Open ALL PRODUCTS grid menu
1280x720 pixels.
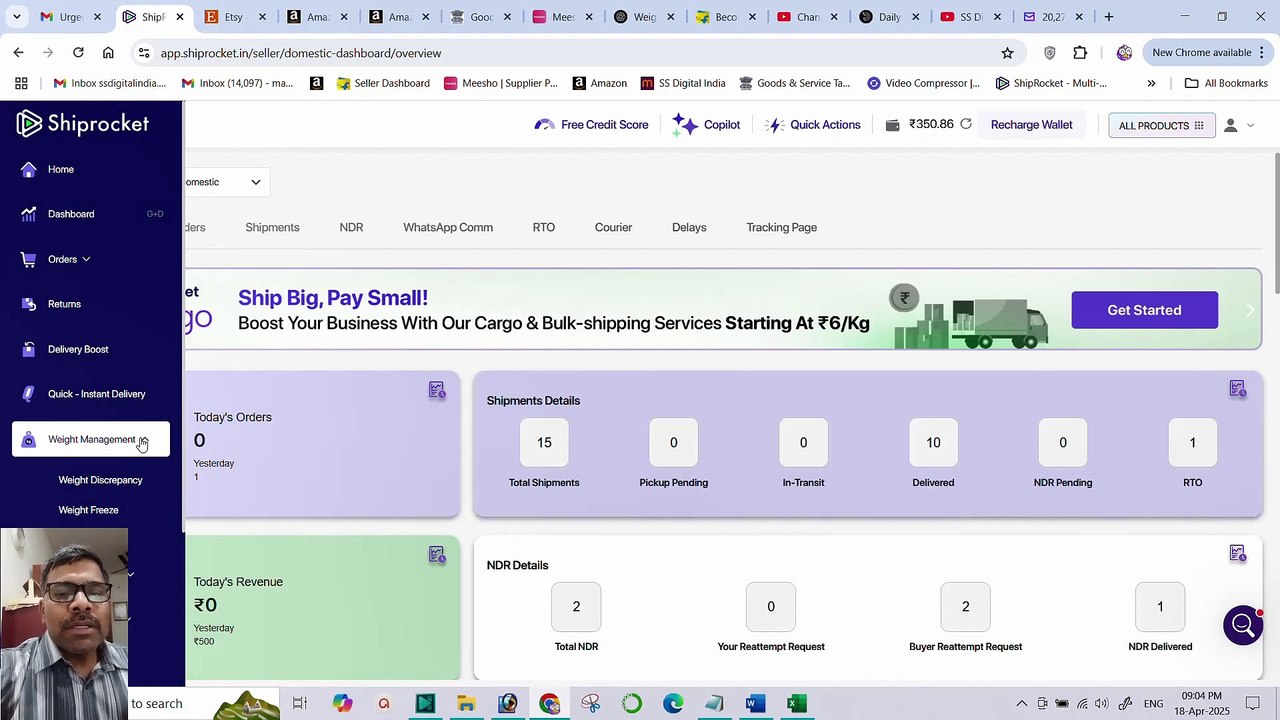[1162, 125]
